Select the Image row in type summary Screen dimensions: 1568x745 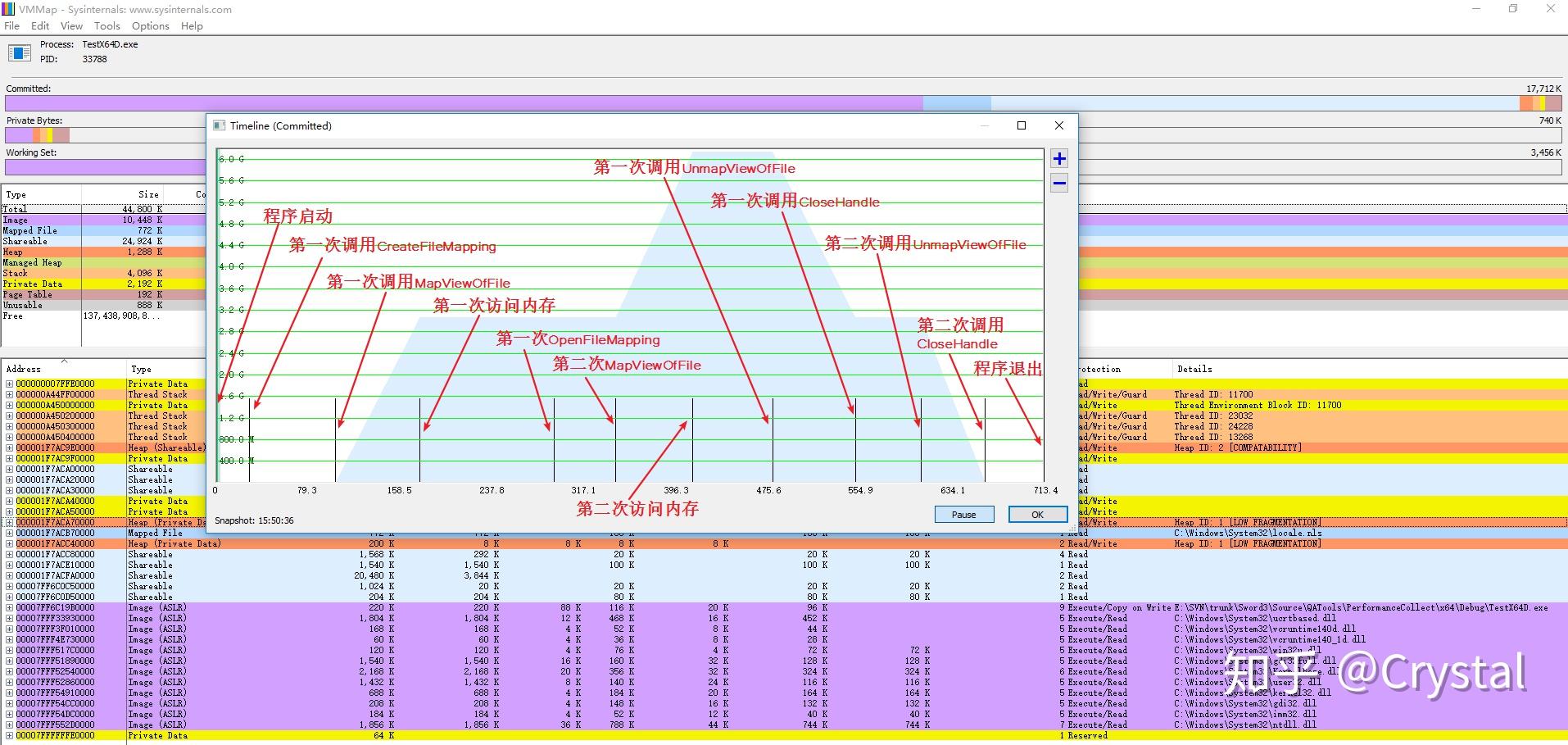point(41,220)
